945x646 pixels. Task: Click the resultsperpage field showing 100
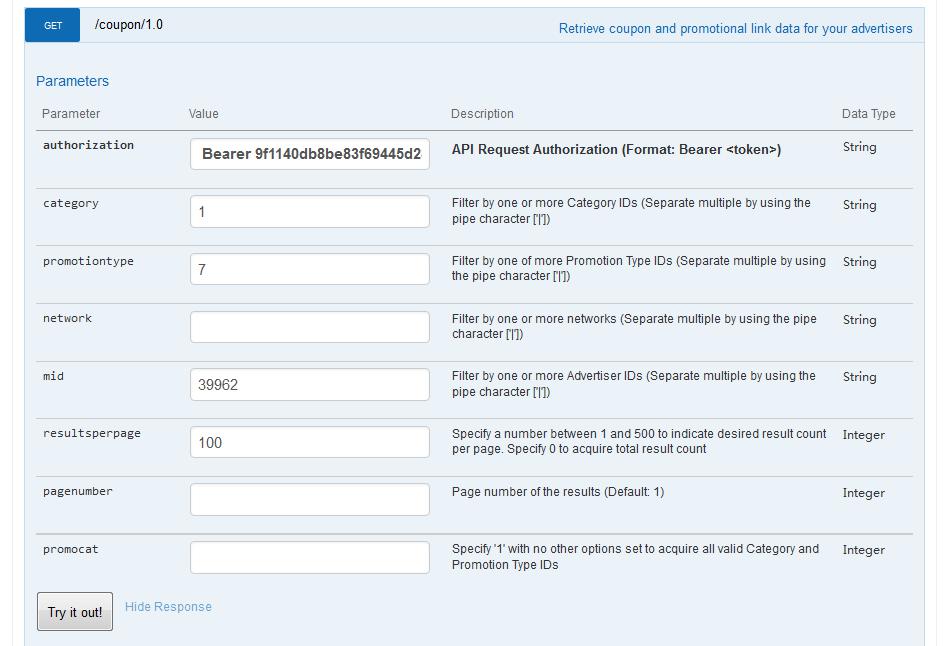pos(310,442)
